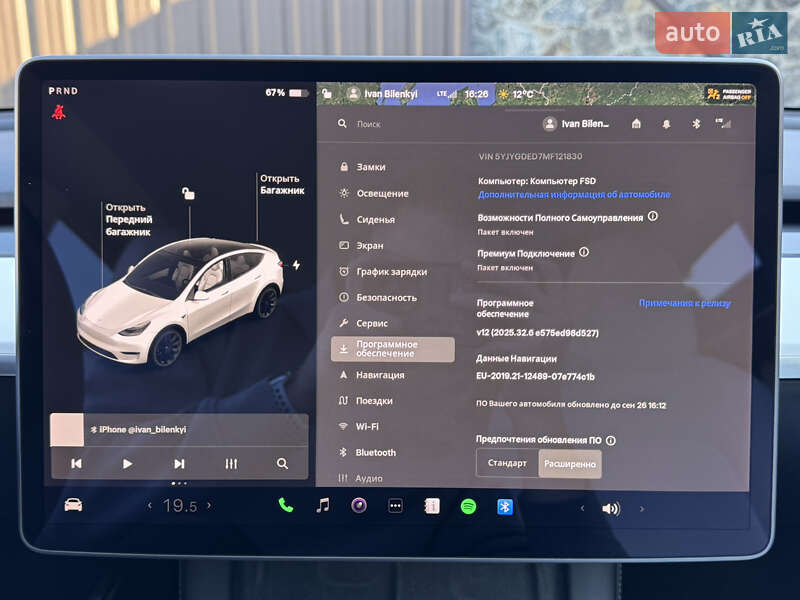Increase cabin temperature above 19.5
The width and height of the screenshot is (800, 600).
pos(209,505)
